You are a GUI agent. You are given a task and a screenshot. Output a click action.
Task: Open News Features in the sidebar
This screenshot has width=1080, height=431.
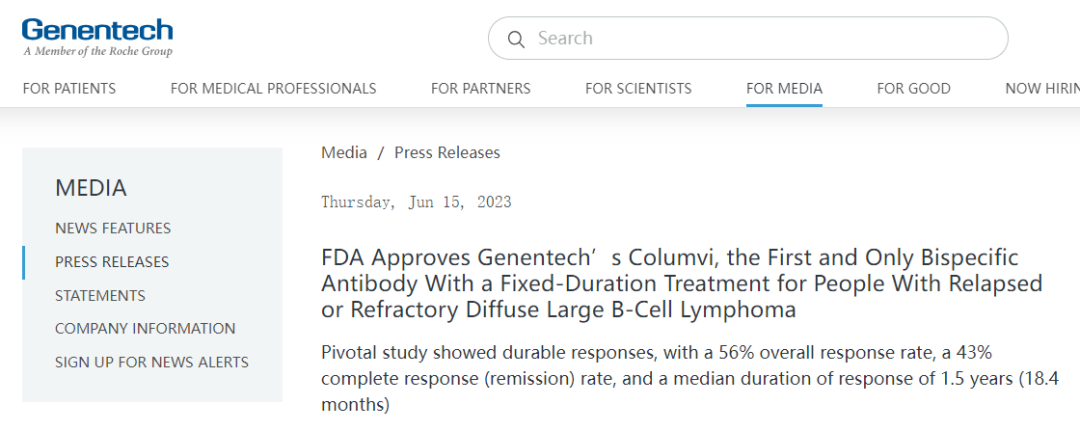tap(113, 228)
